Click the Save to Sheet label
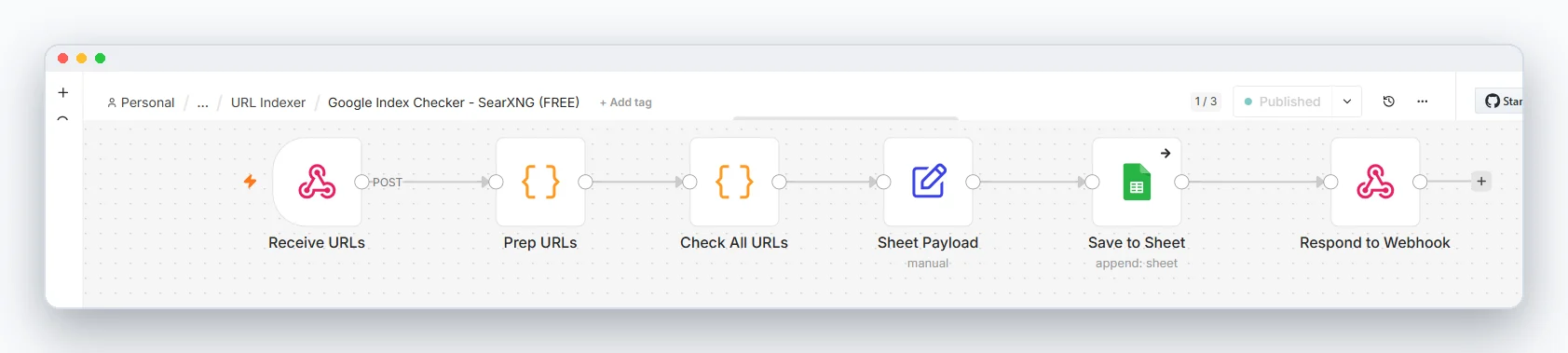The height and width of the screenshot is (353, 1568). pyautogui.click(x=1137, y=242)
